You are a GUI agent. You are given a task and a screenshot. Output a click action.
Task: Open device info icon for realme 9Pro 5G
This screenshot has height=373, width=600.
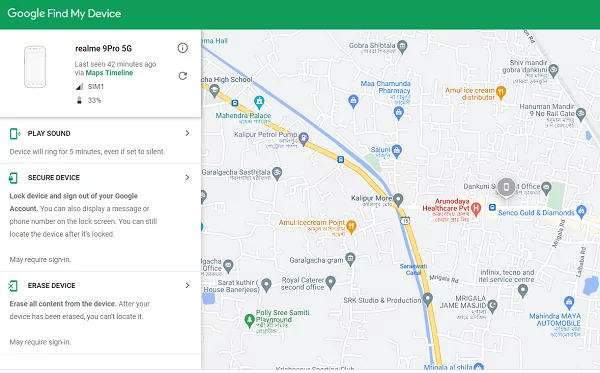coord(183,48)
